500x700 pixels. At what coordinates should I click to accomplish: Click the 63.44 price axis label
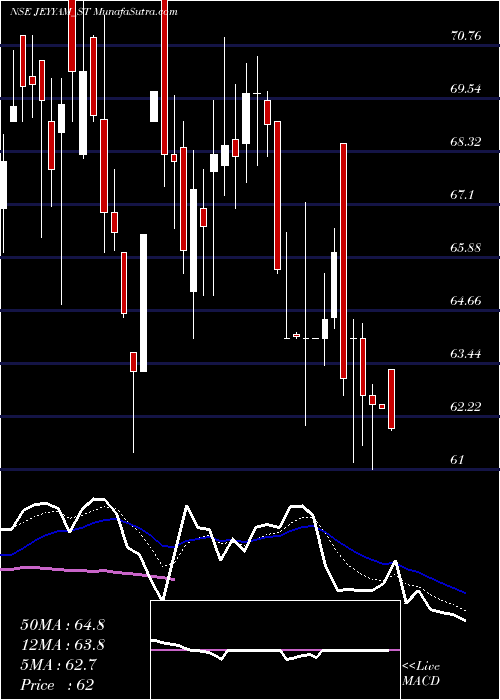(467, 354)
